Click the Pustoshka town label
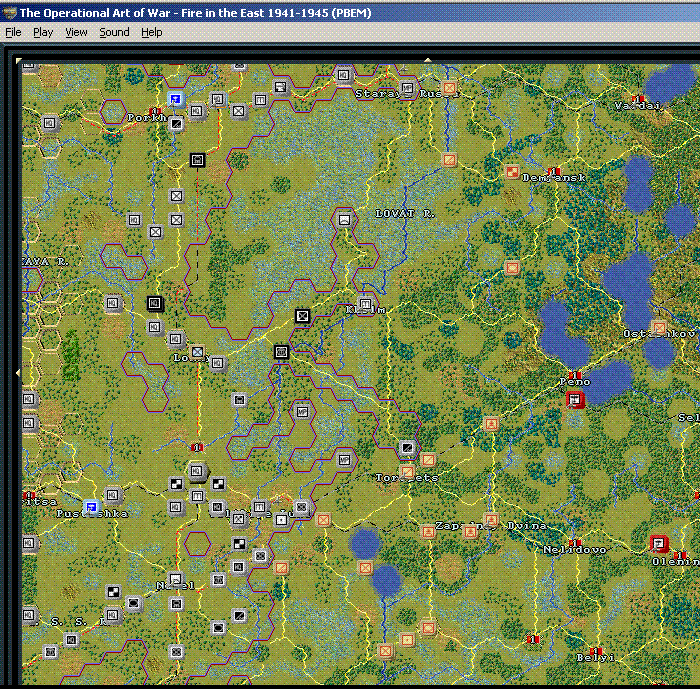Image resolution: width=700 pixels, height=689 pixels. [92, 514]
